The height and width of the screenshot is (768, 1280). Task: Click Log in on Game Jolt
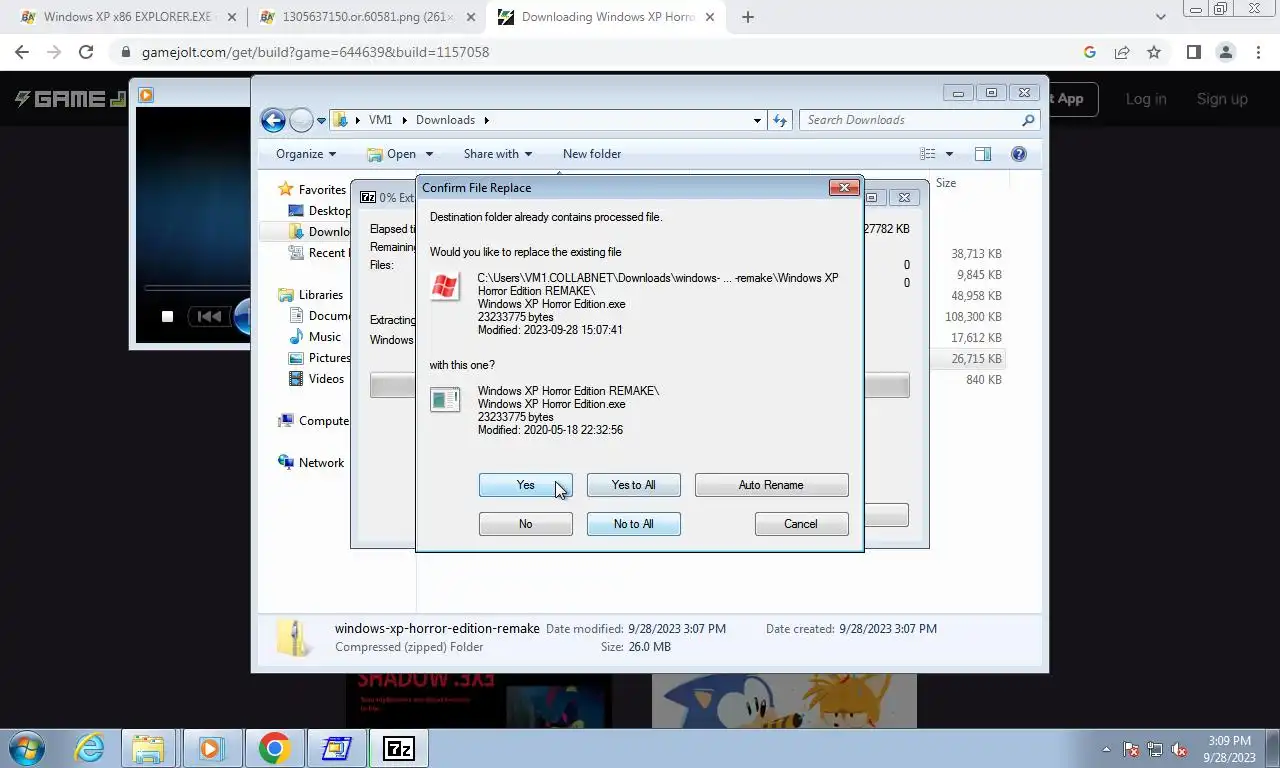coord(1146,99)
